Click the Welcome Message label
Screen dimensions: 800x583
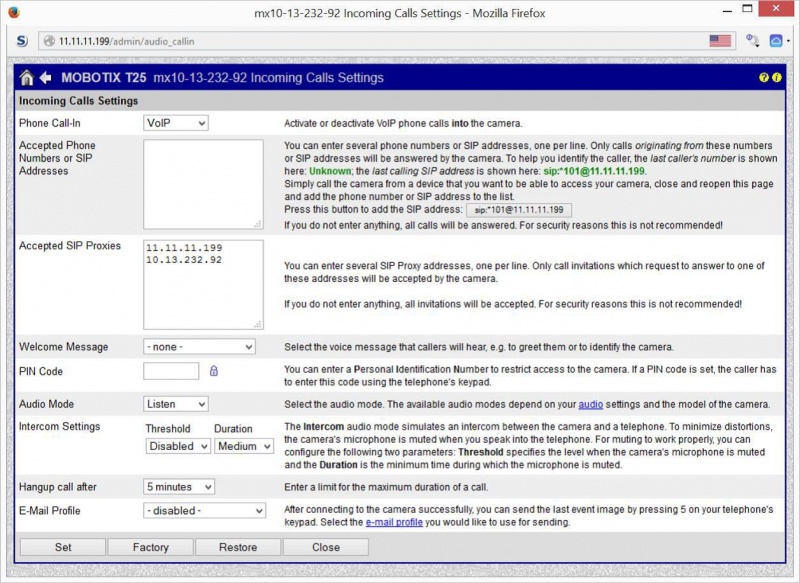63,347
